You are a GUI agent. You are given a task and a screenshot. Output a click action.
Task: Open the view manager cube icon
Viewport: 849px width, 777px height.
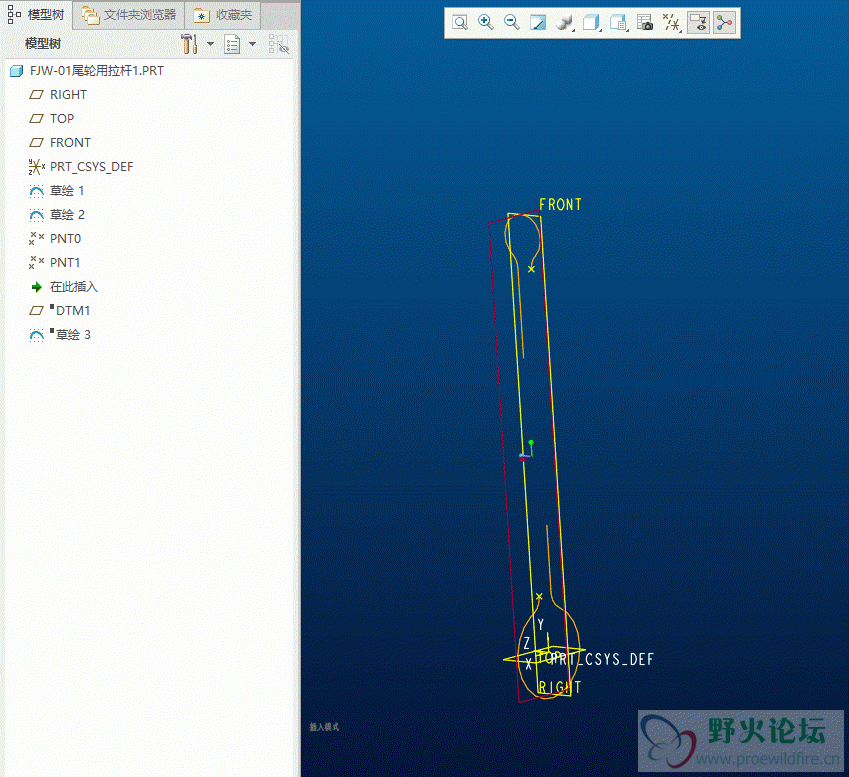[618, 23]
